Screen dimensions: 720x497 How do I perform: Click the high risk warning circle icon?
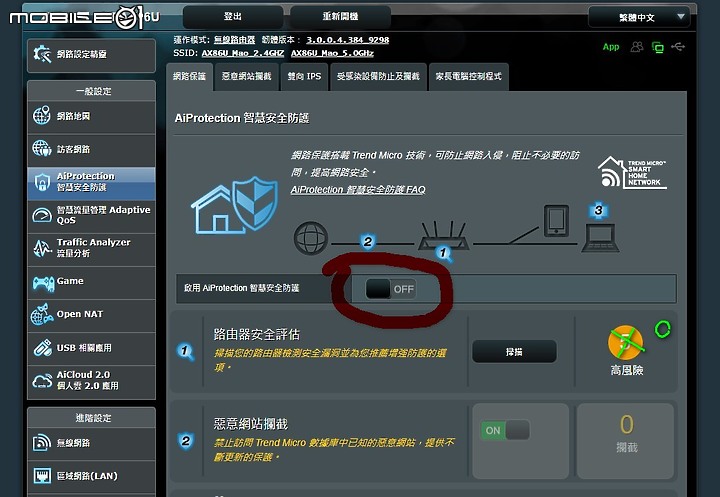coord(625,342)
